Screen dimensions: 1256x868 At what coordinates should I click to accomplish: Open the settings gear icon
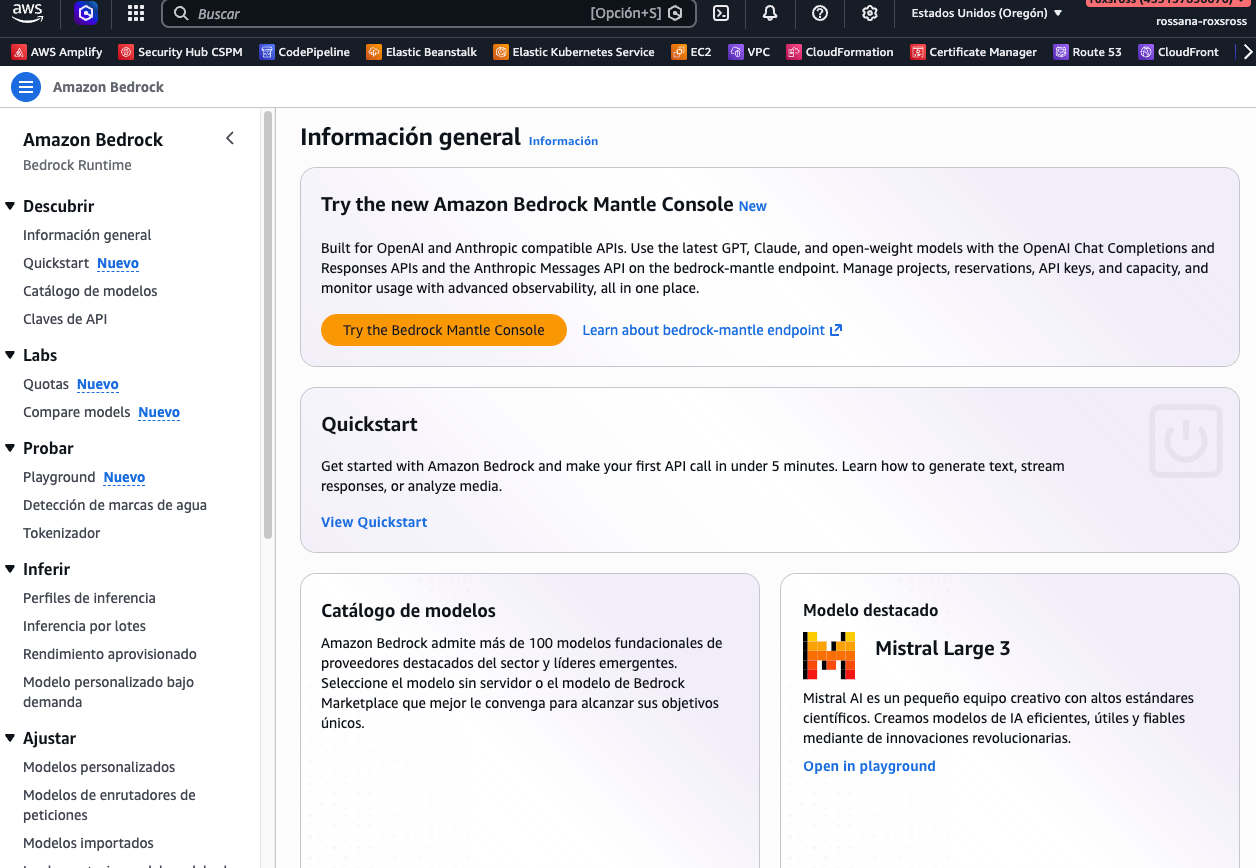tap(870, 13)
